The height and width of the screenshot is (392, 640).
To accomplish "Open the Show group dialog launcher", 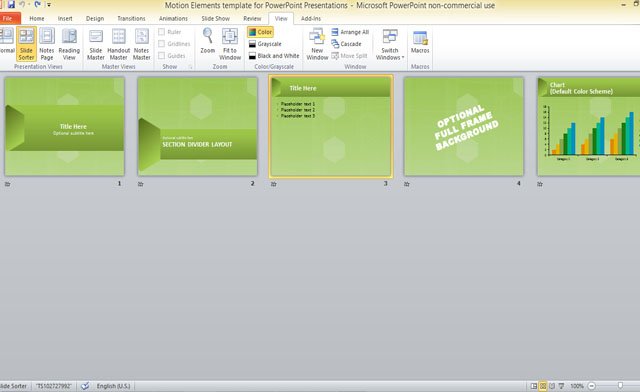I will pos(191,67).
